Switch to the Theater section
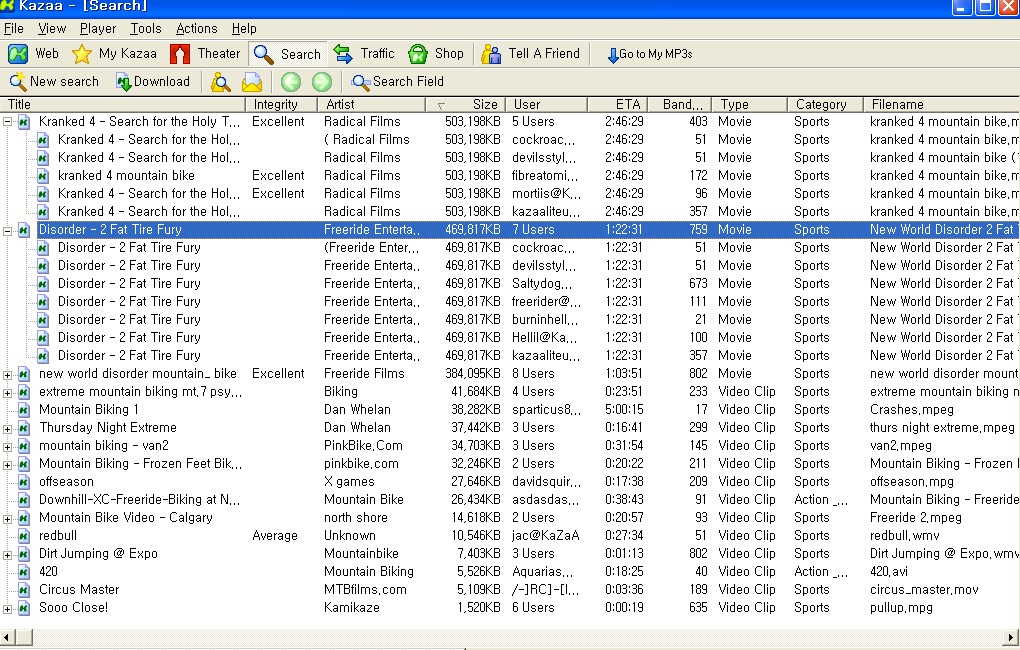This screenshot has width=1020, height=650. [x=206, y=54]
